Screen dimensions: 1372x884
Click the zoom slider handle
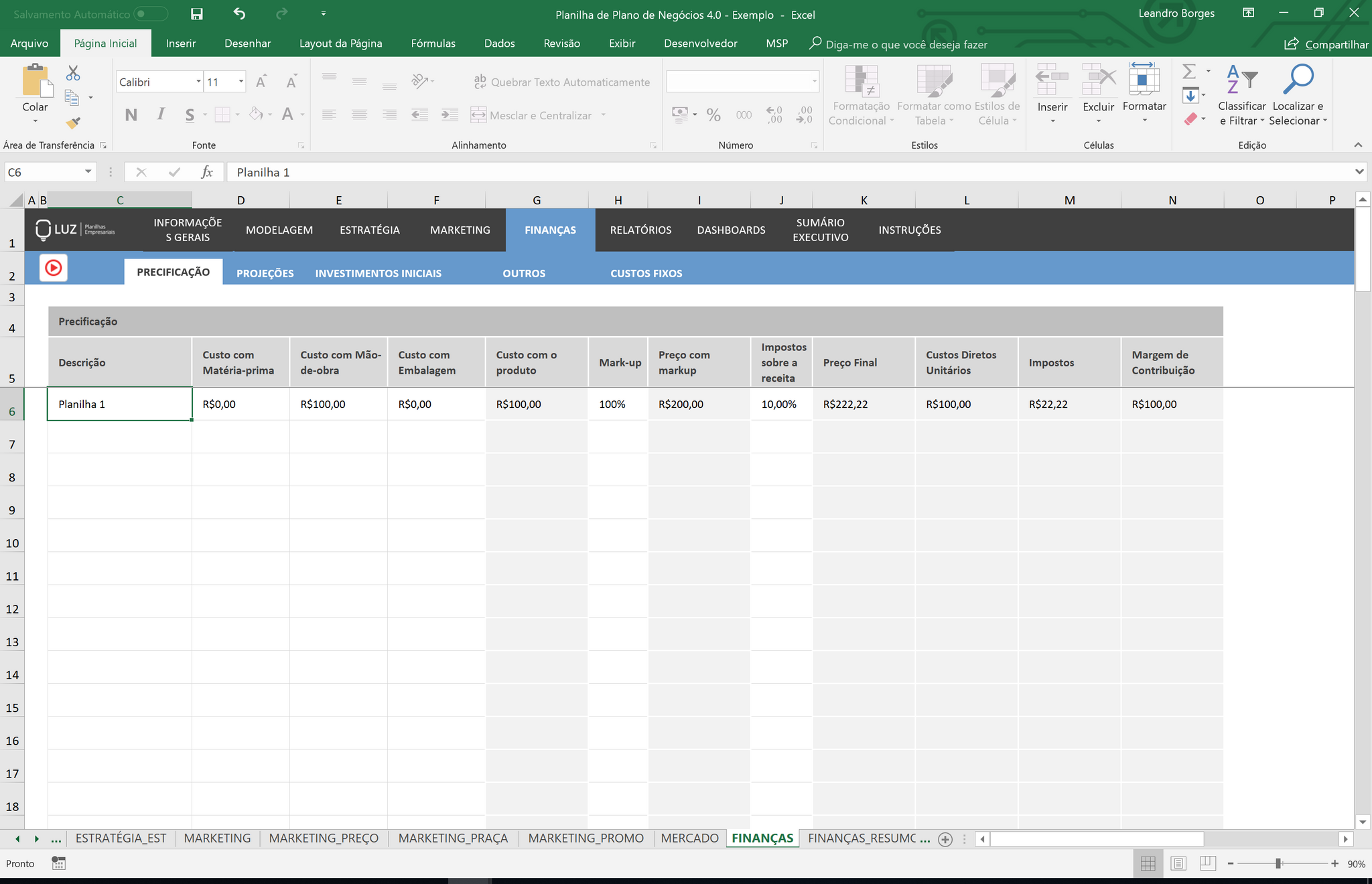tap(1278, 864)
